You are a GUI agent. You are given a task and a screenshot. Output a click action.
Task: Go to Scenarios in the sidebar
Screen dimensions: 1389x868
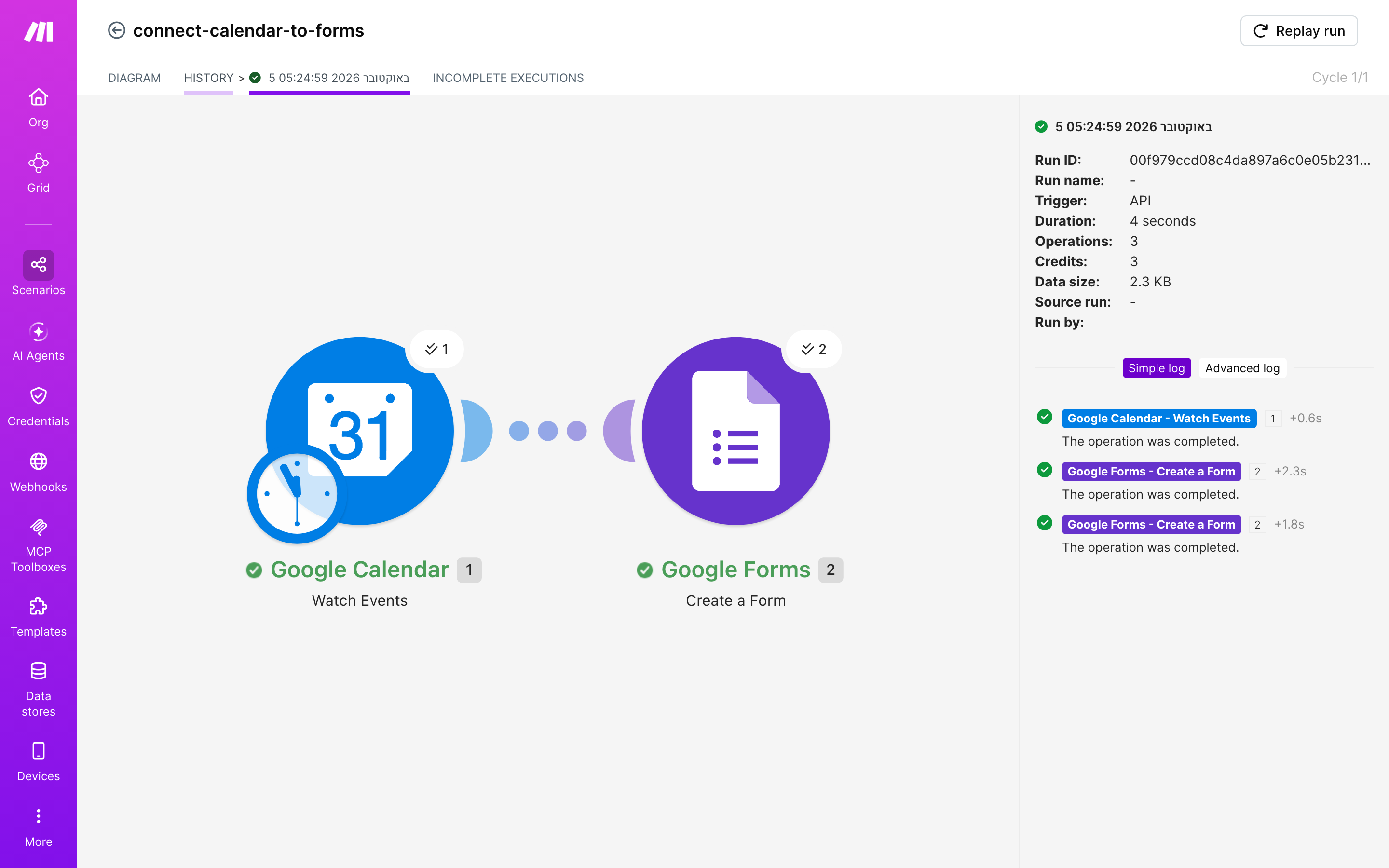[39, 273]
